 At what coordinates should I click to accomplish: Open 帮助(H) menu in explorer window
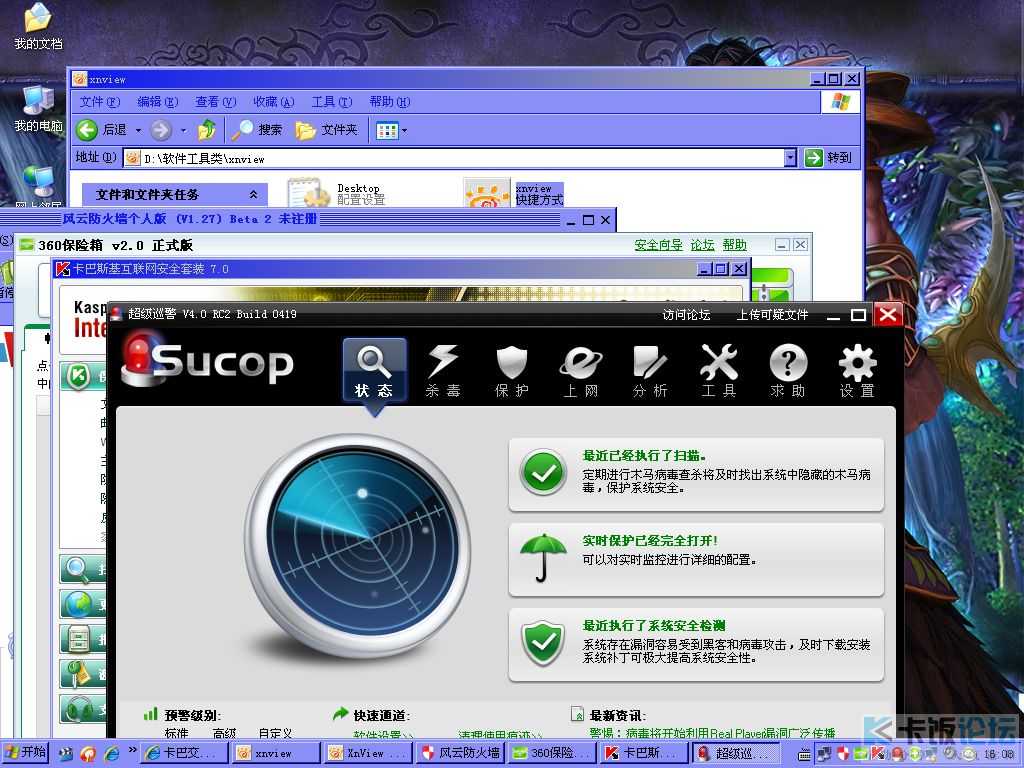(x=390, y=102)
